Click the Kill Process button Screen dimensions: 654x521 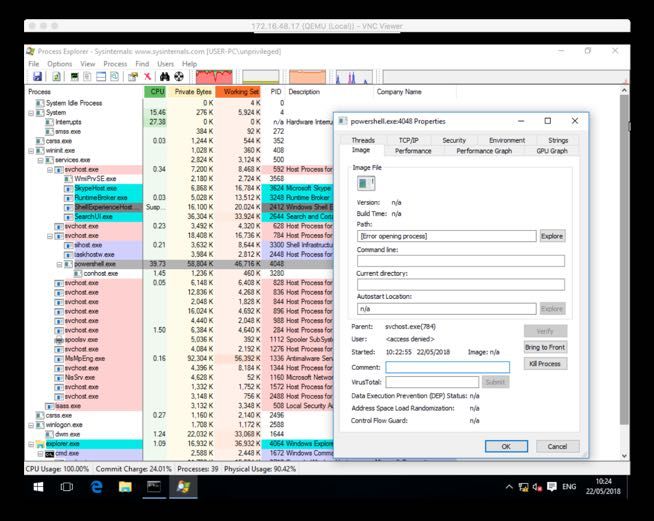tap(545, 364)
